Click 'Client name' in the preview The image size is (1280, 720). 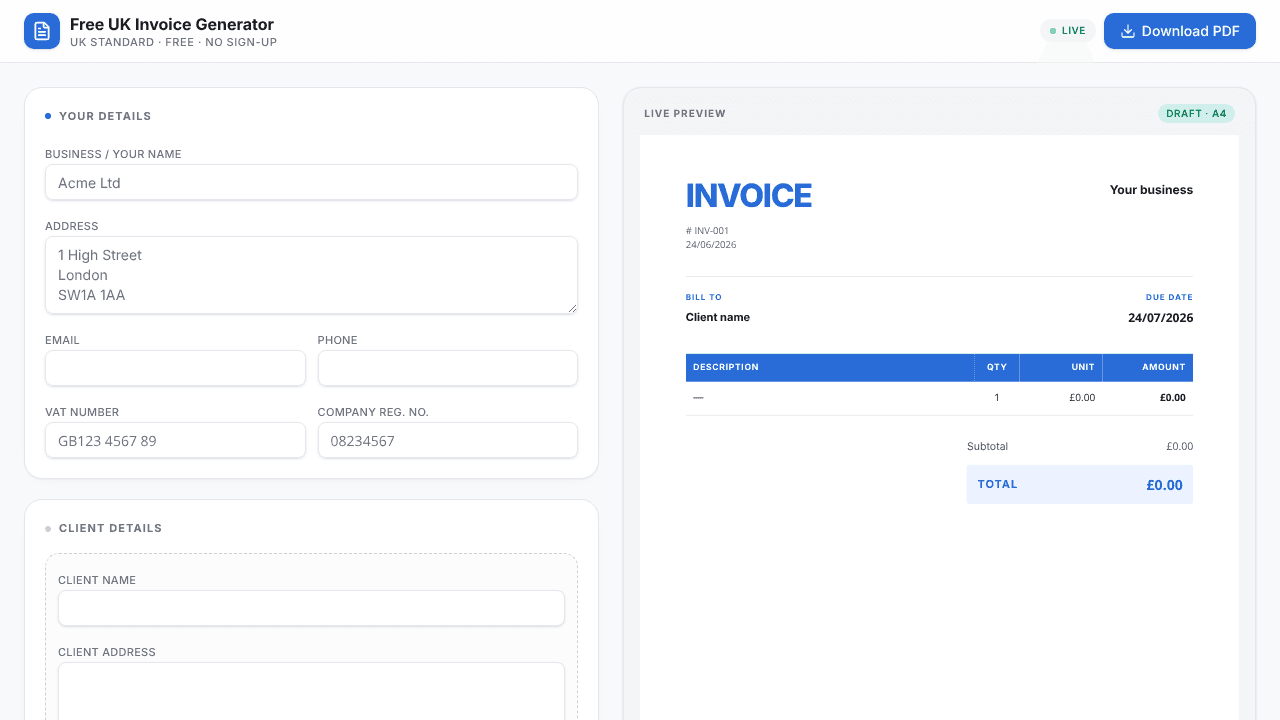point(718,317)
